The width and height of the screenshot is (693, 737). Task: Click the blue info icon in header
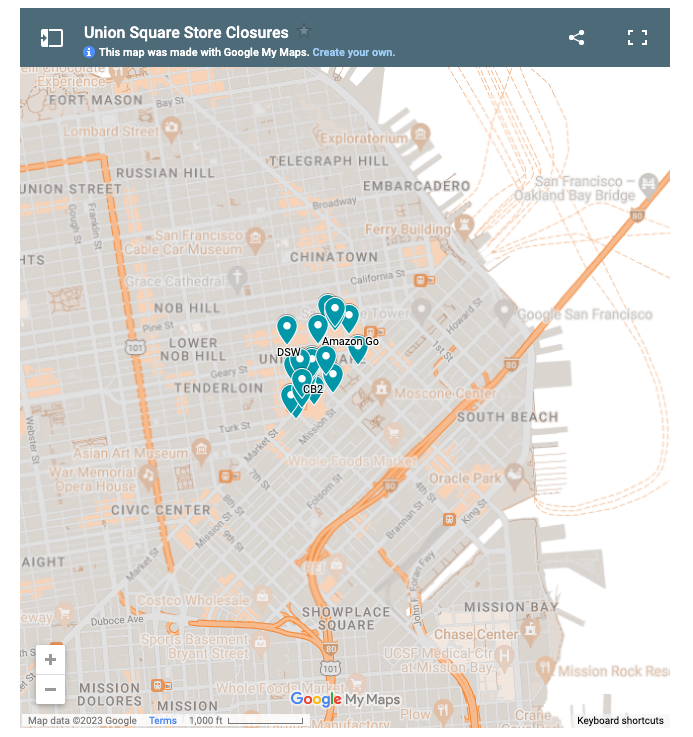click(89, 52)
